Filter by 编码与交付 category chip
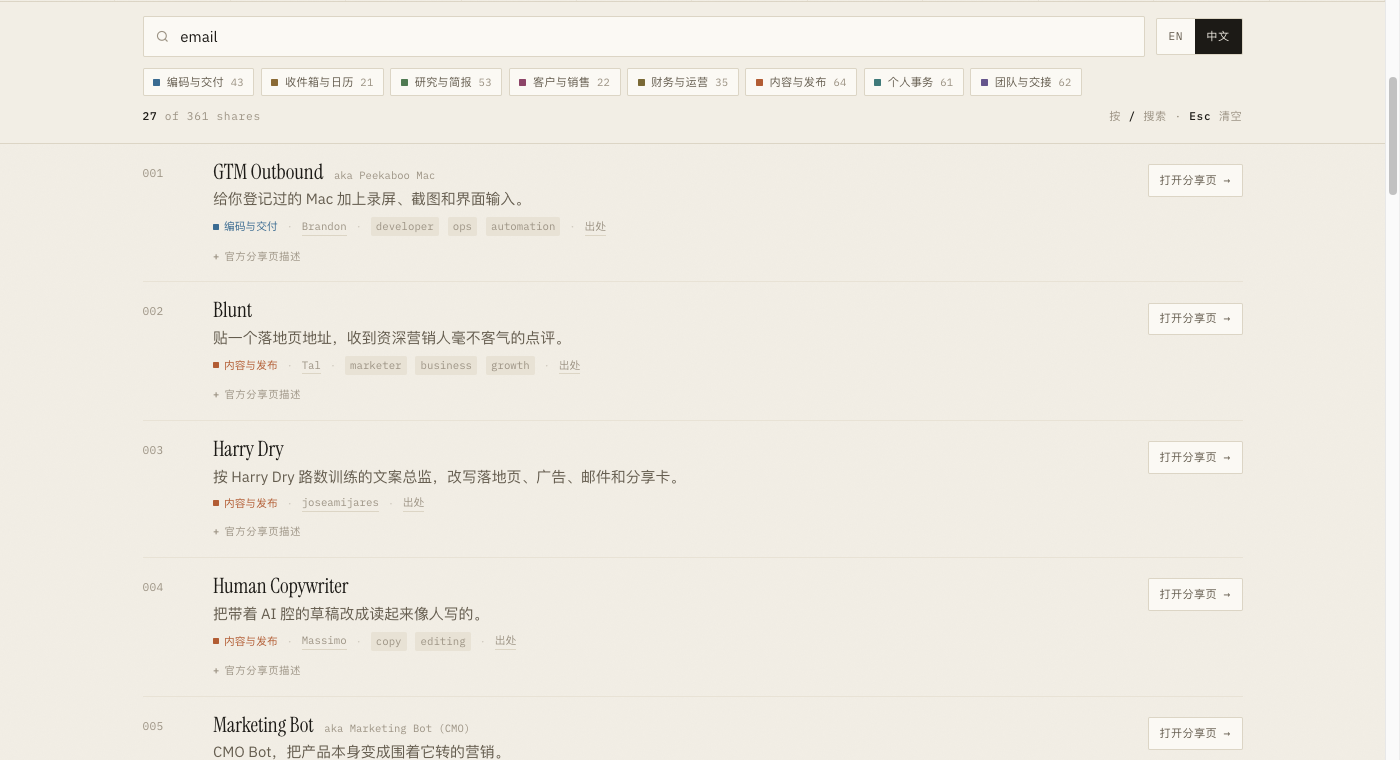The width and height of the screenshot is (1400, 760). 198,82
